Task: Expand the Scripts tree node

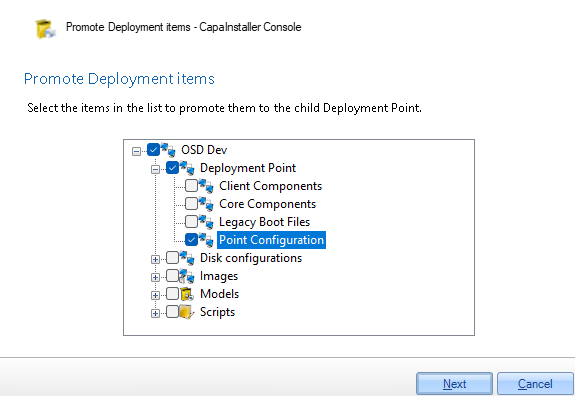Action: point(155,313)
